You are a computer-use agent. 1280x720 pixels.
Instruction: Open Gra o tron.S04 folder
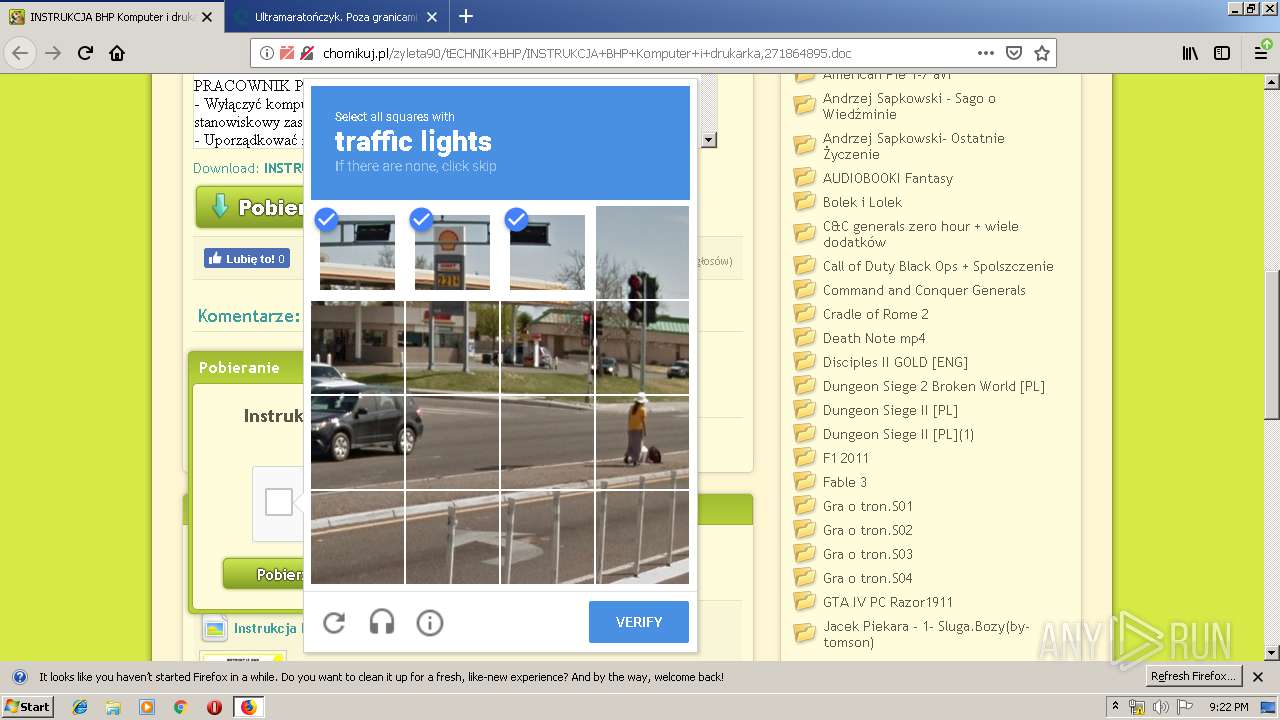click(867, 578)
